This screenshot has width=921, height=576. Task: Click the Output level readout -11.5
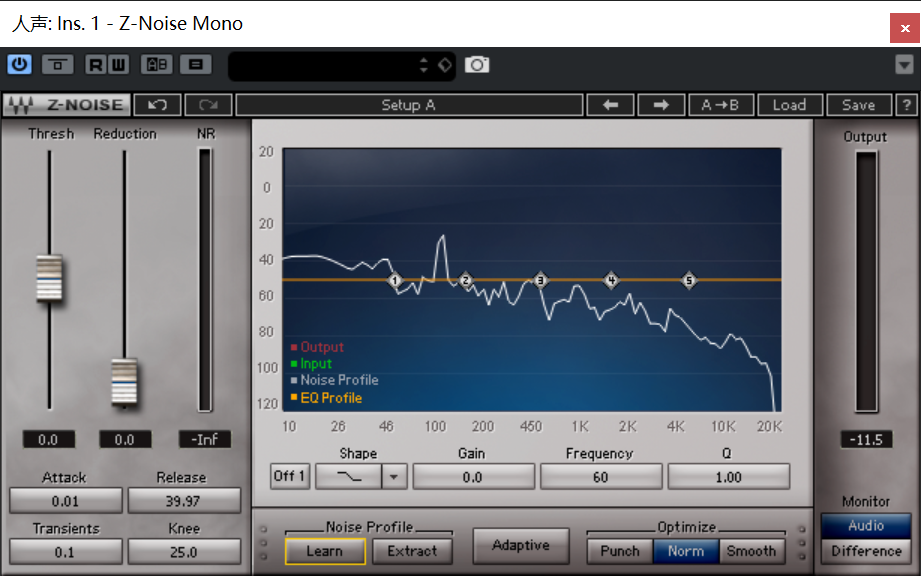click(866, 439)
